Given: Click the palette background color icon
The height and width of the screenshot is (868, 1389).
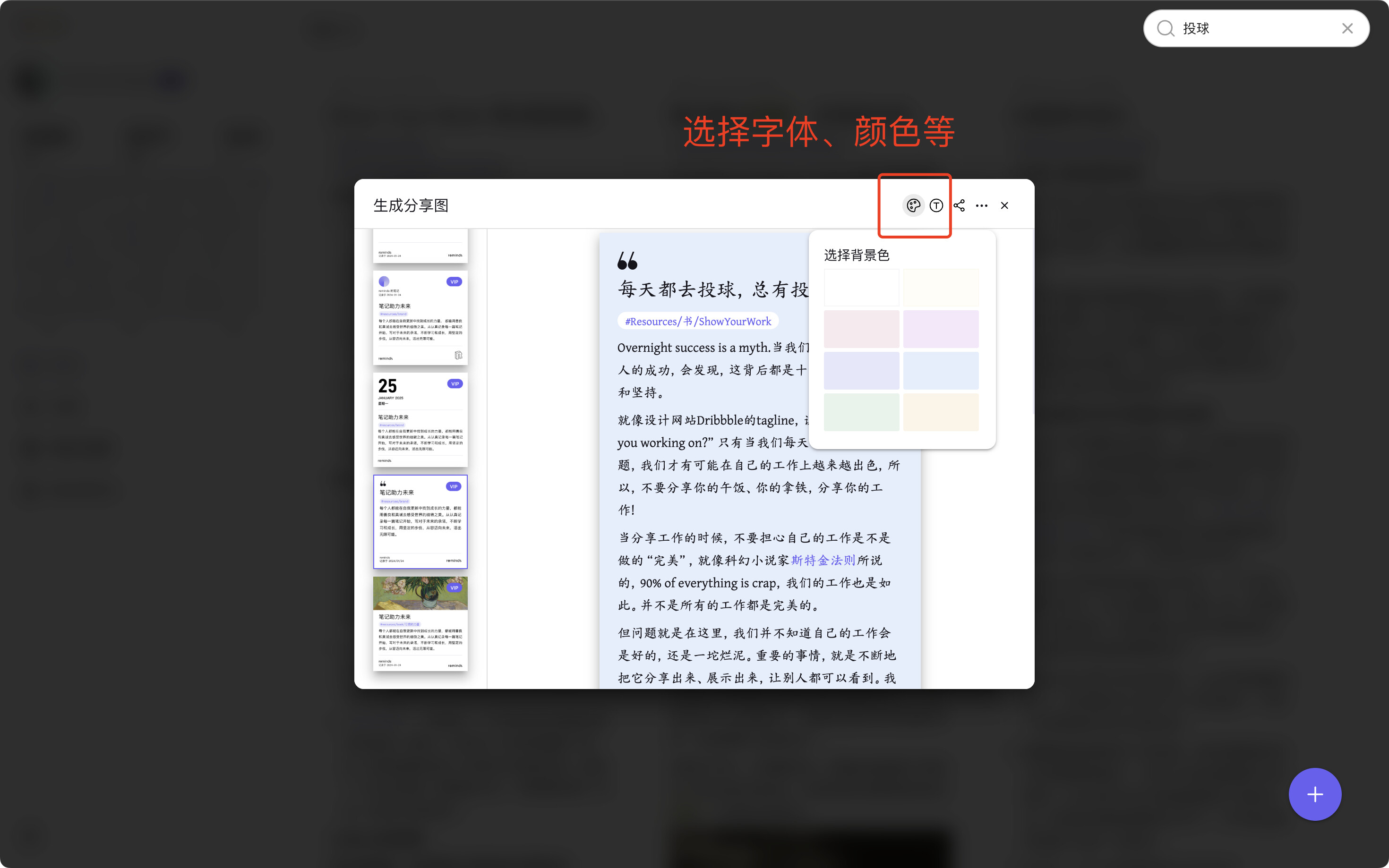Looking at the screenshot, I should point(913,205).
